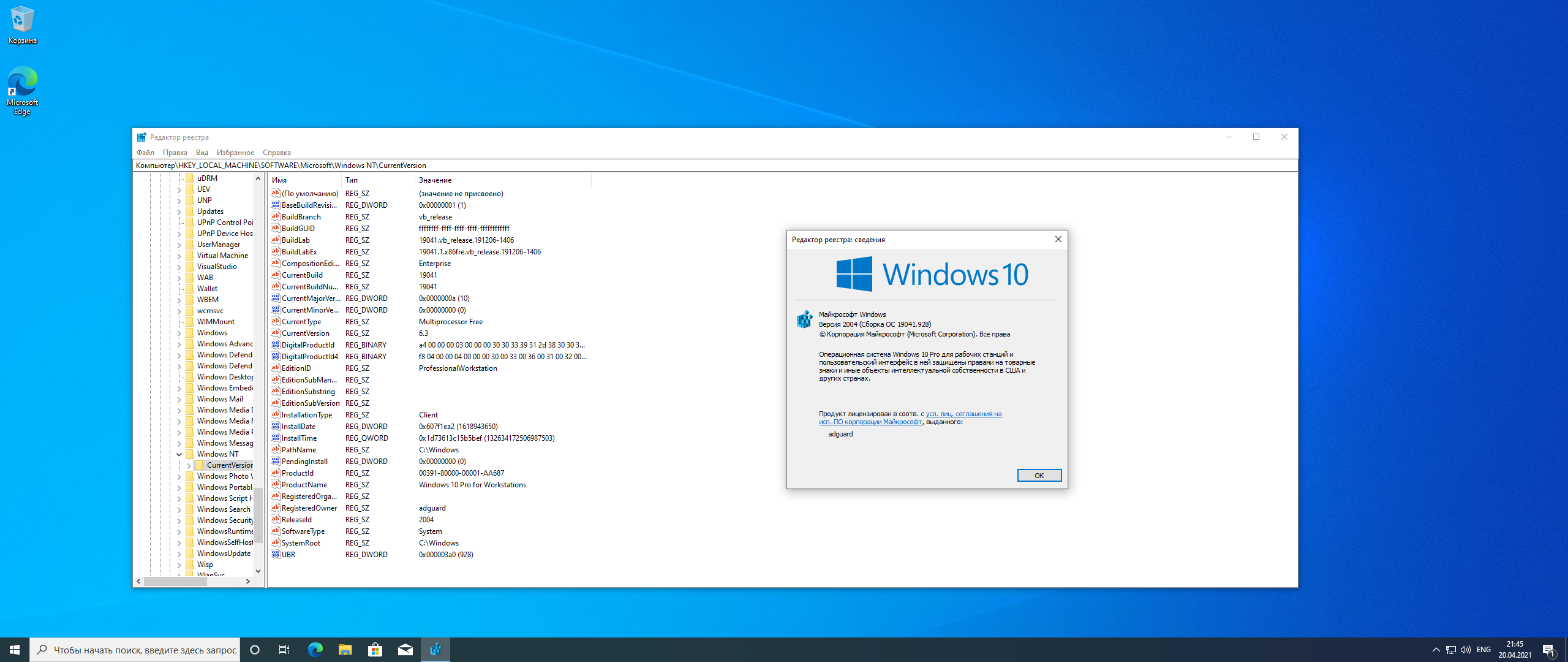Screen dimensions: 1568x662
Task: Click the CurrentVersion folder icon in tree
Action: [x=200, y=465]
